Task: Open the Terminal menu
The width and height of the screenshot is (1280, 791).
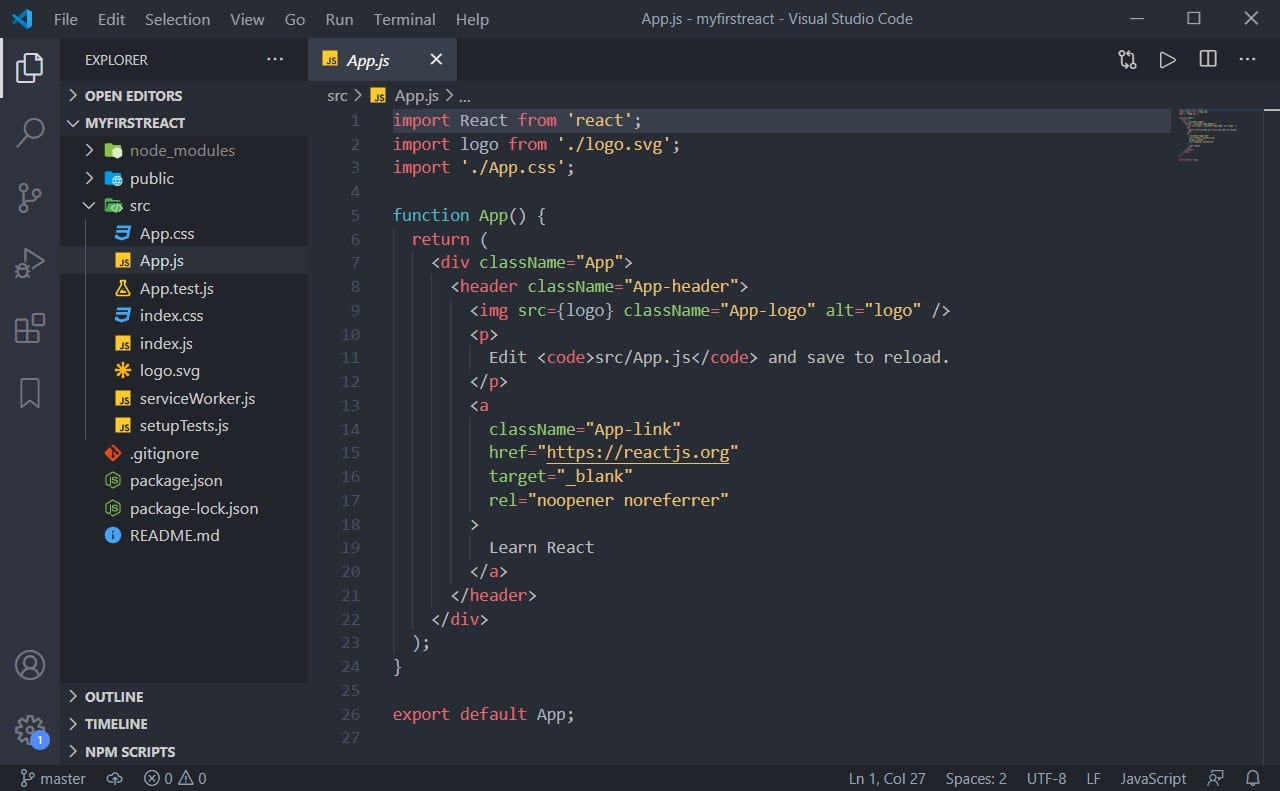Action: point(404,19)
